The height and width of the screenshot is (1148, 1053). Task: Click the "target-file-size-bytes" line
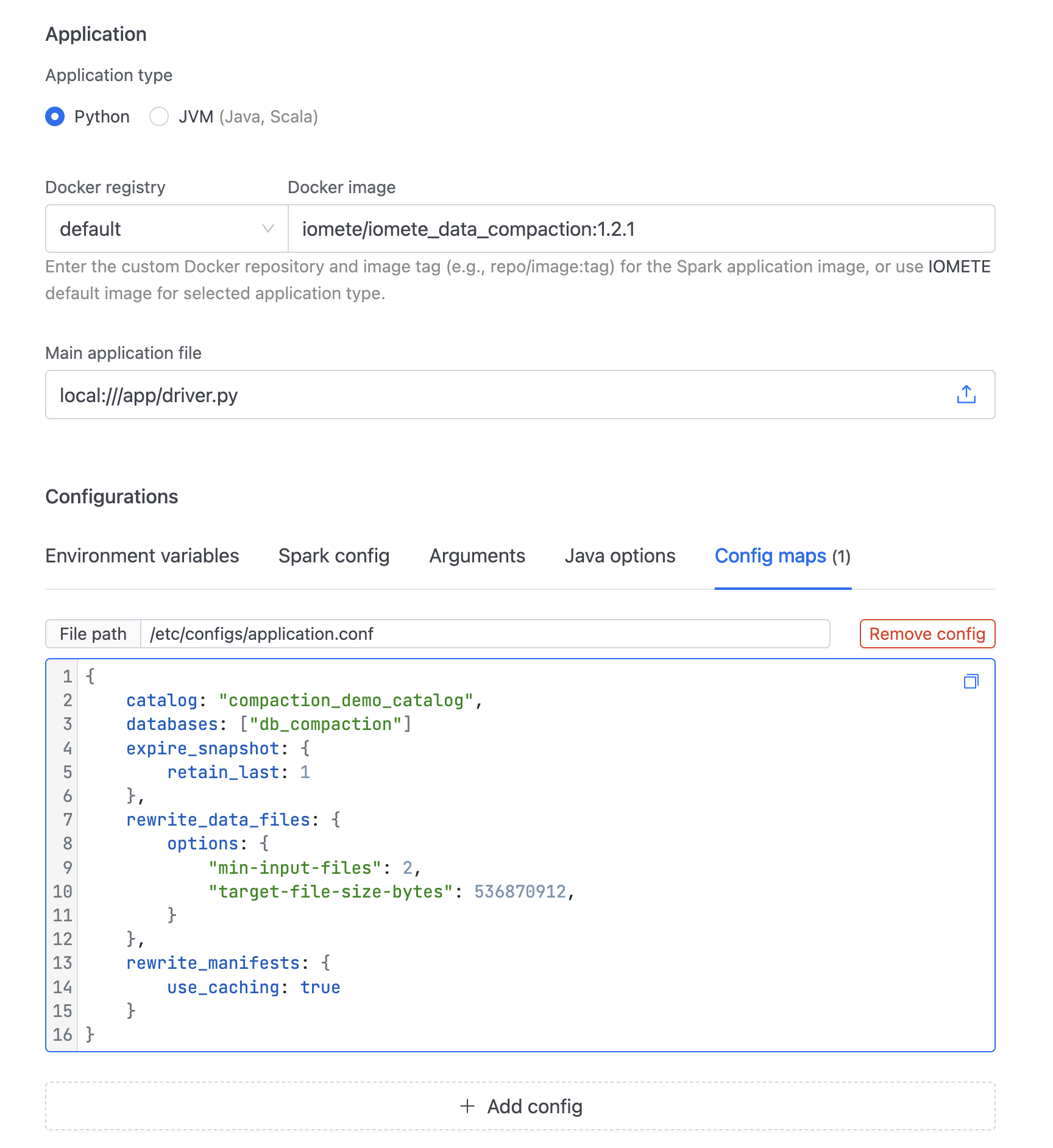[x=392, y=891]
